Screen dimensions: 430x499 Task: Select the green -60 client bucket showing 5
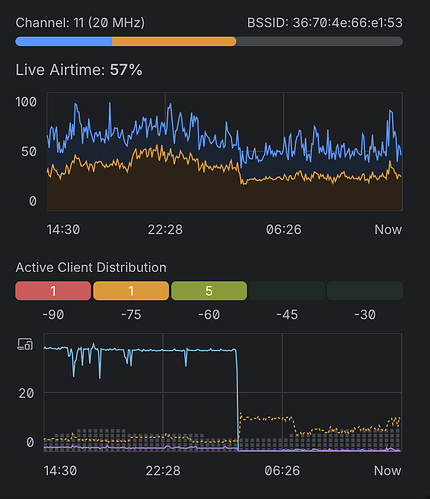209,291
